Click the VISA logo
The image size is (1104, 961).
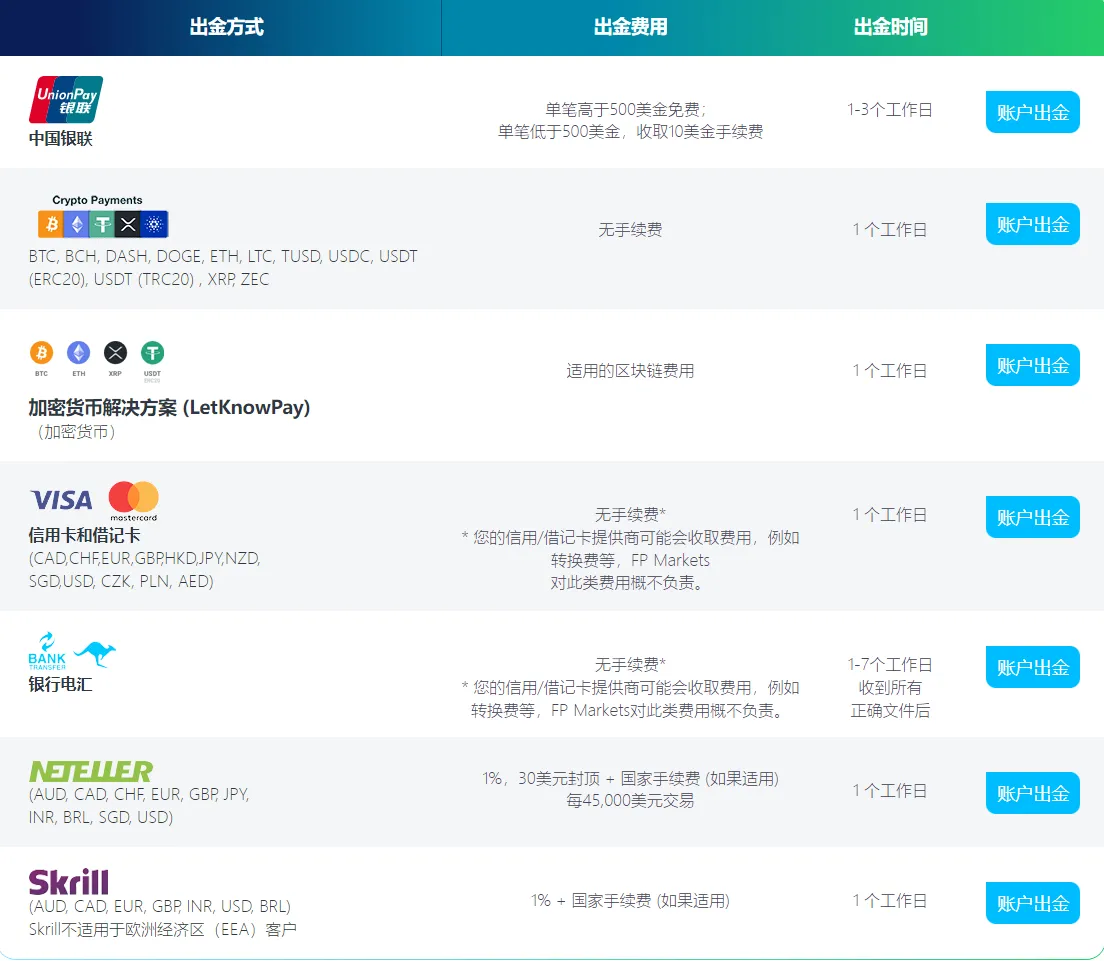(x=61, y=500)
